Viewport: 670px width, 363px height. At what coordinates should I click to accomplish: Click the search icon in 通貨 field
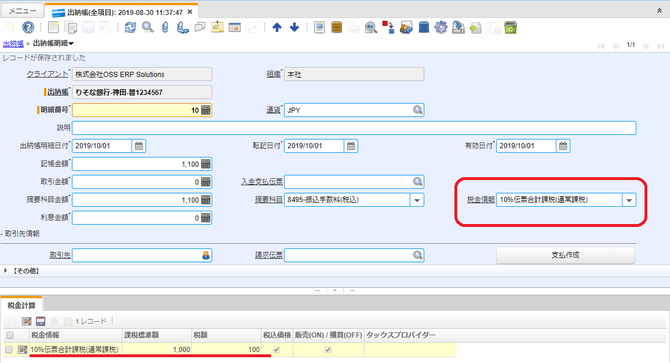pos(417,110)
